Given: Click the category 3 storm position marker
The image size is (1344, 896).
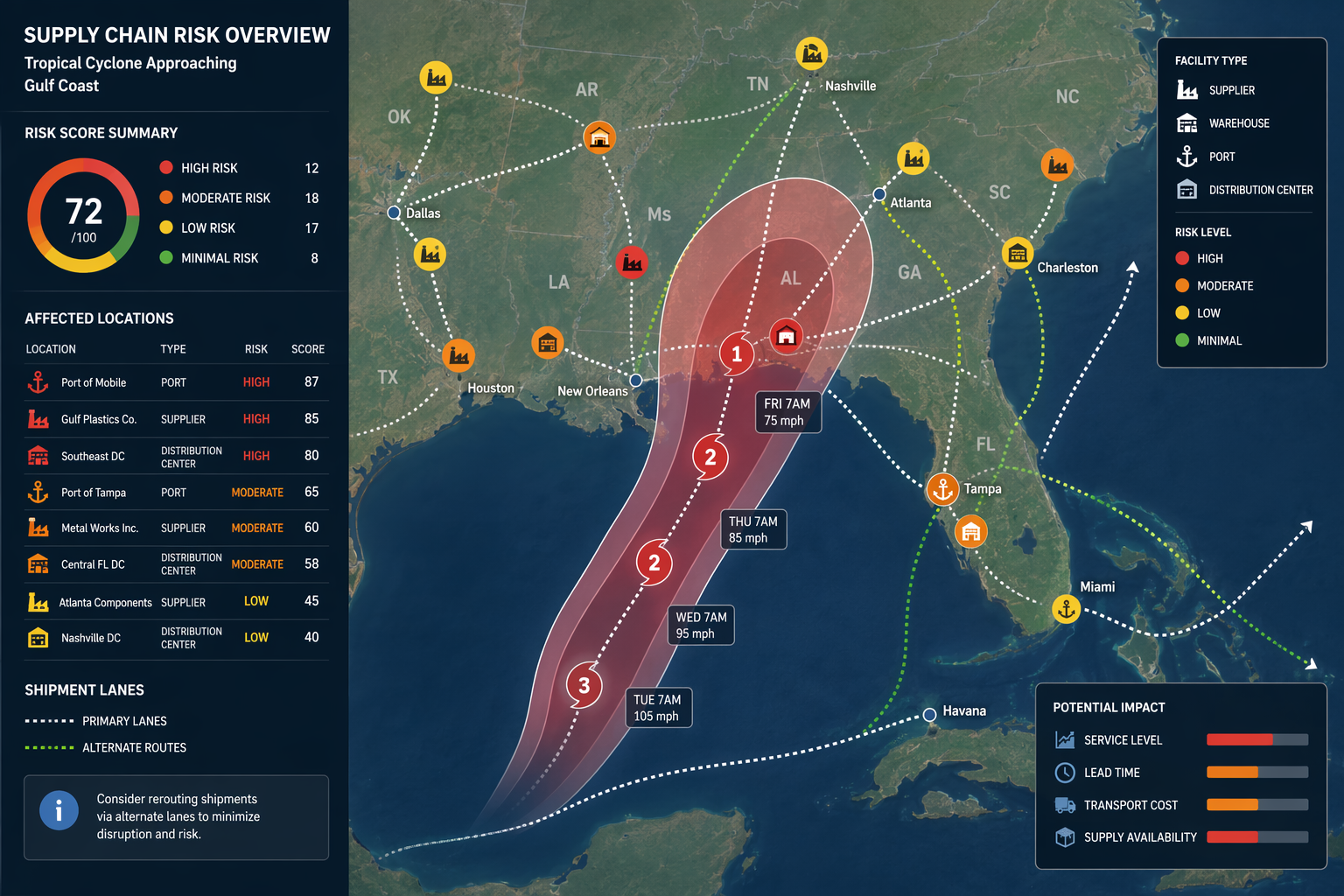Looking at the screenshot, I should coord(584,685).
